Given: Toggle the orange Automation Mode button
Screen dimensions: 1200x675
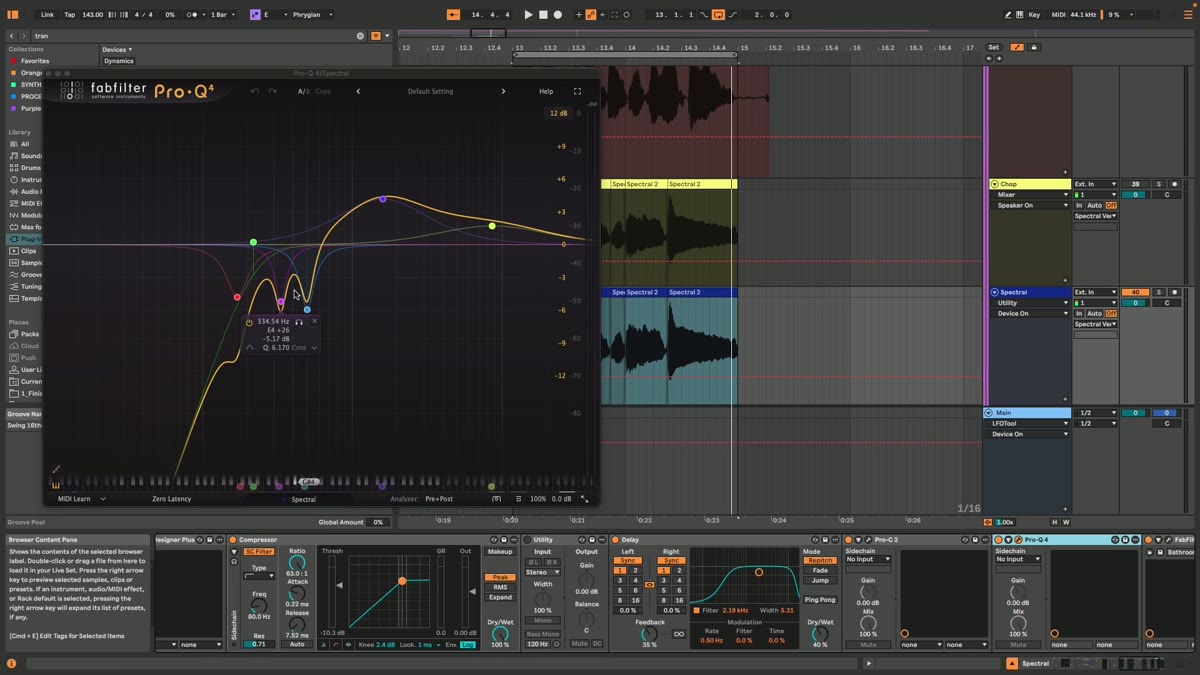Looking at the screenshot, I should click(1017, 47).
